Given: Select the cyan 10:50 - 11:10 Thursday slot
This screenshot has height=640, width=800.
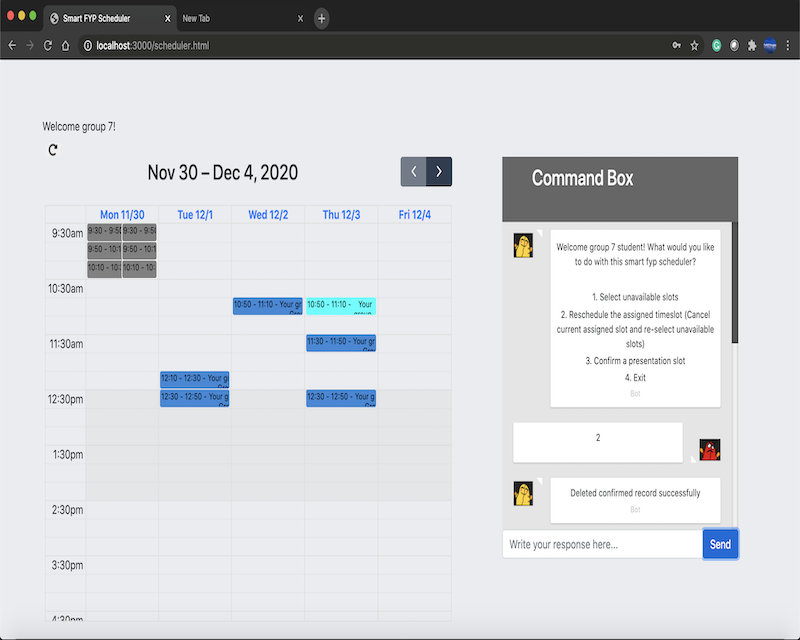Looking at the screenshot, I should [340, 305].
